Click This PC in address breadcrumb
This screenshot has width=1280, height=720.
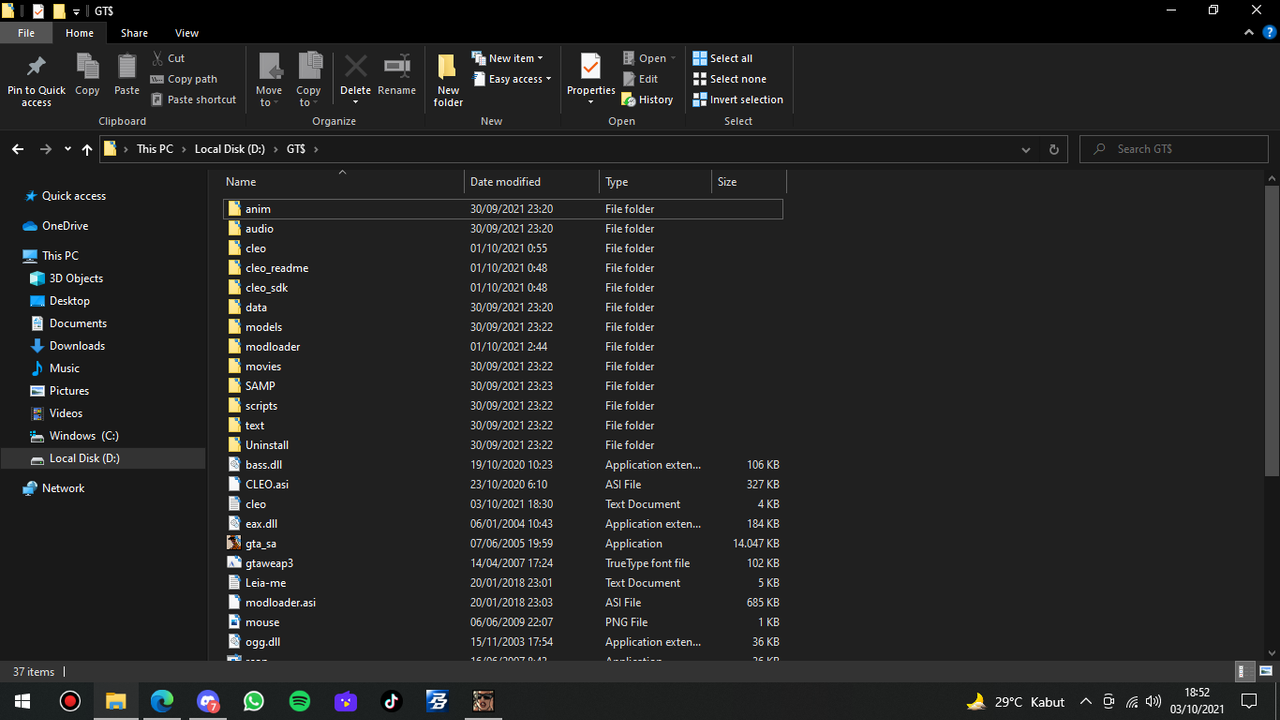click(x=155, y=149)
